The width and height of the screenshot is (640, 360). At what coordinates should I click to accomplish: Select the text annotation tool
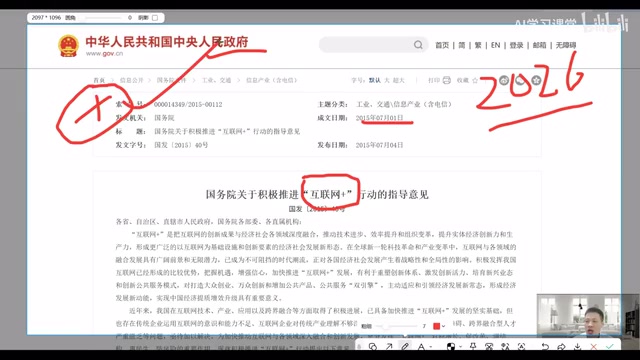(x=421, y=347)
